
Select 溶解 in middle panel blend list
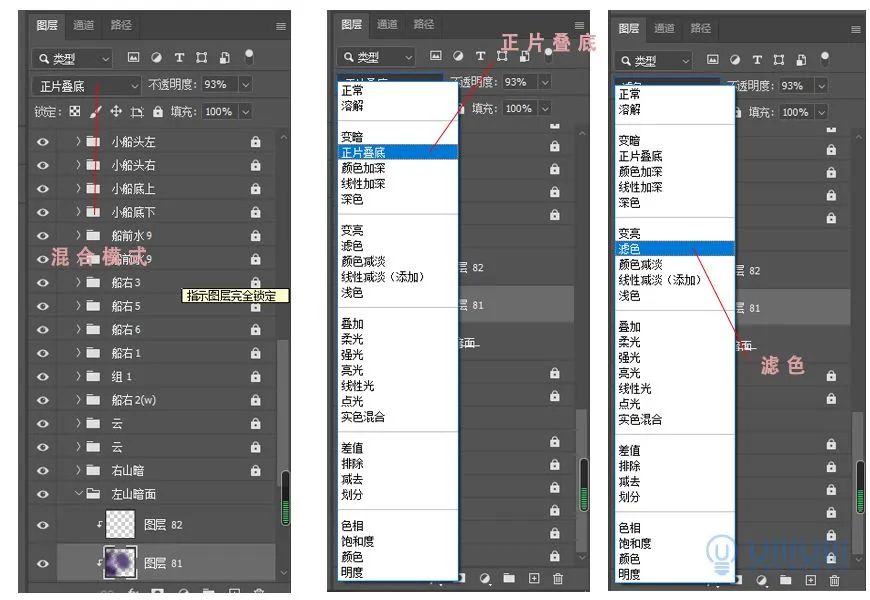[398, 105]
